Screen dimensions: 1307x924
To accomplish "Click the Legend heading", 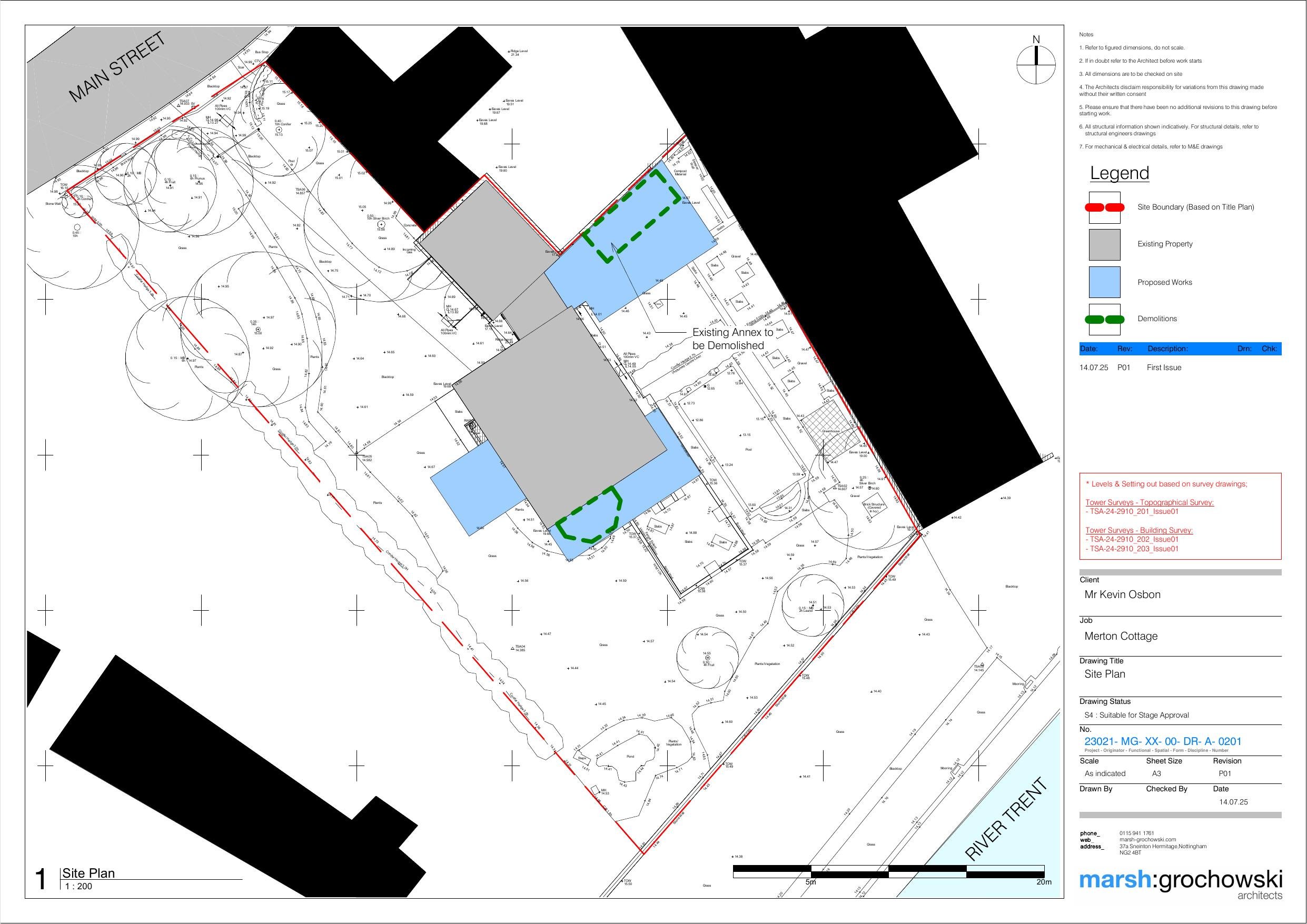I will coord(1119,173).
